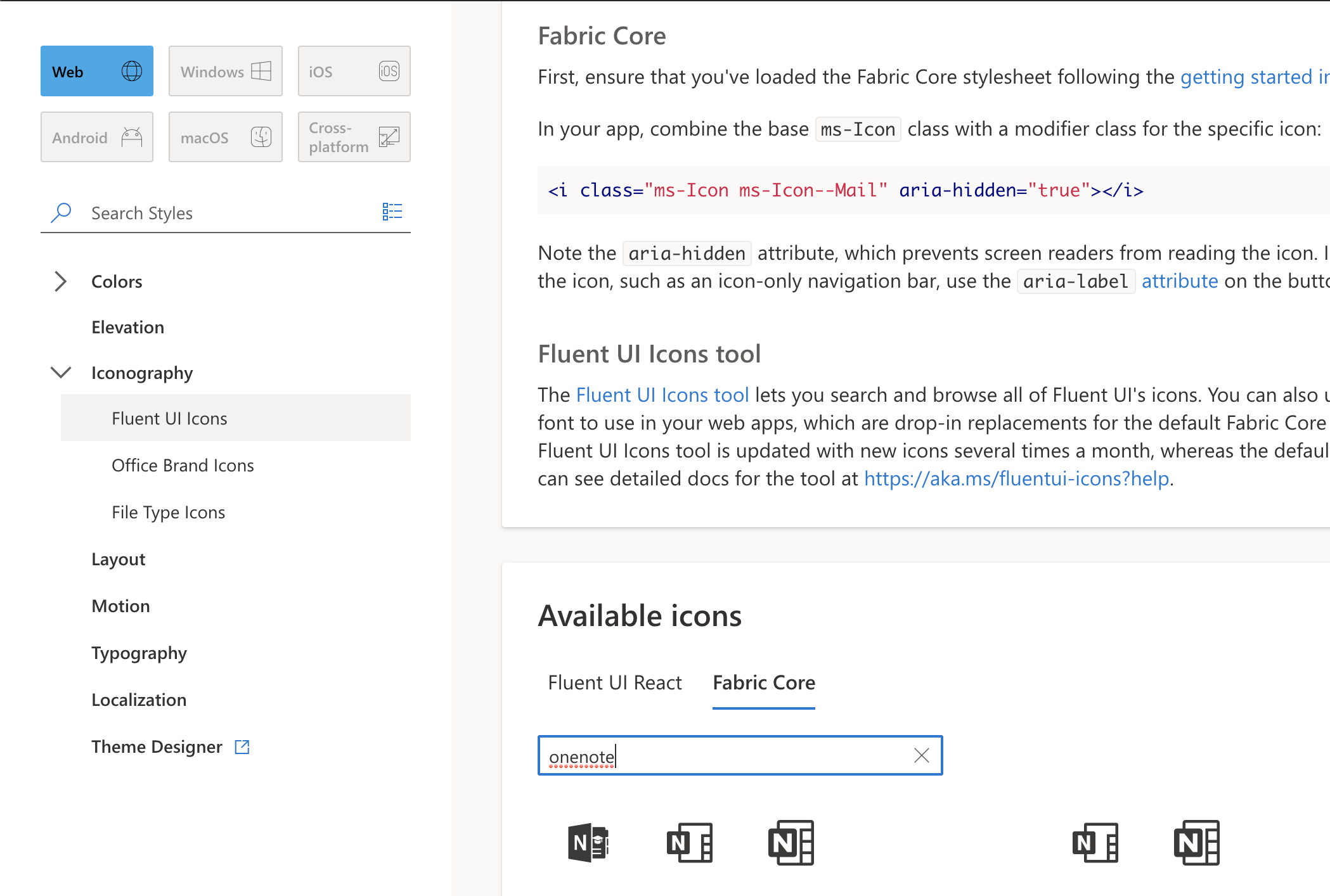Select the Fabric Core tab
The image size is (1330, 896).
[x=763, y=682]
